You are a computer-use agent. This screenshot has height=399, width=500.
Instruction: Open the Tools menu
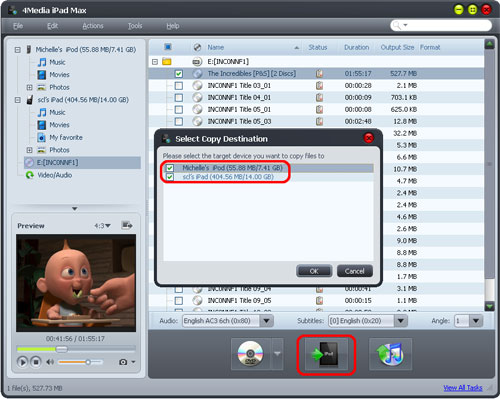point(135,26)
